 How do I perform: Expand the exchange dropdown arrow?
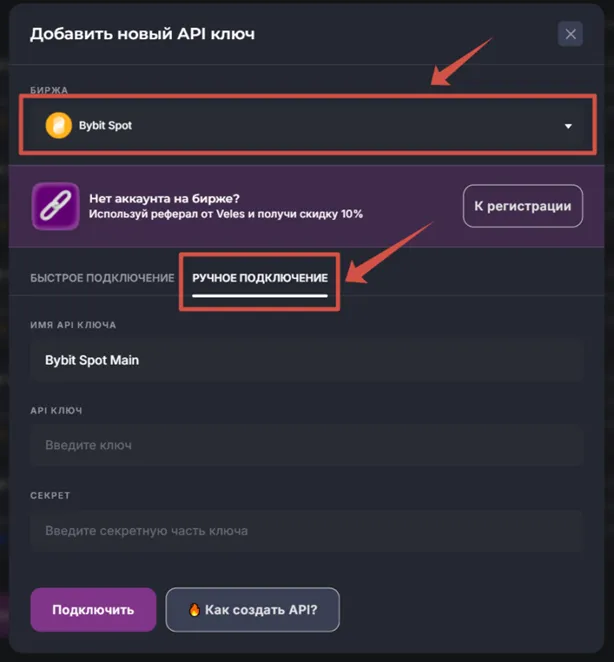point(568,127)
